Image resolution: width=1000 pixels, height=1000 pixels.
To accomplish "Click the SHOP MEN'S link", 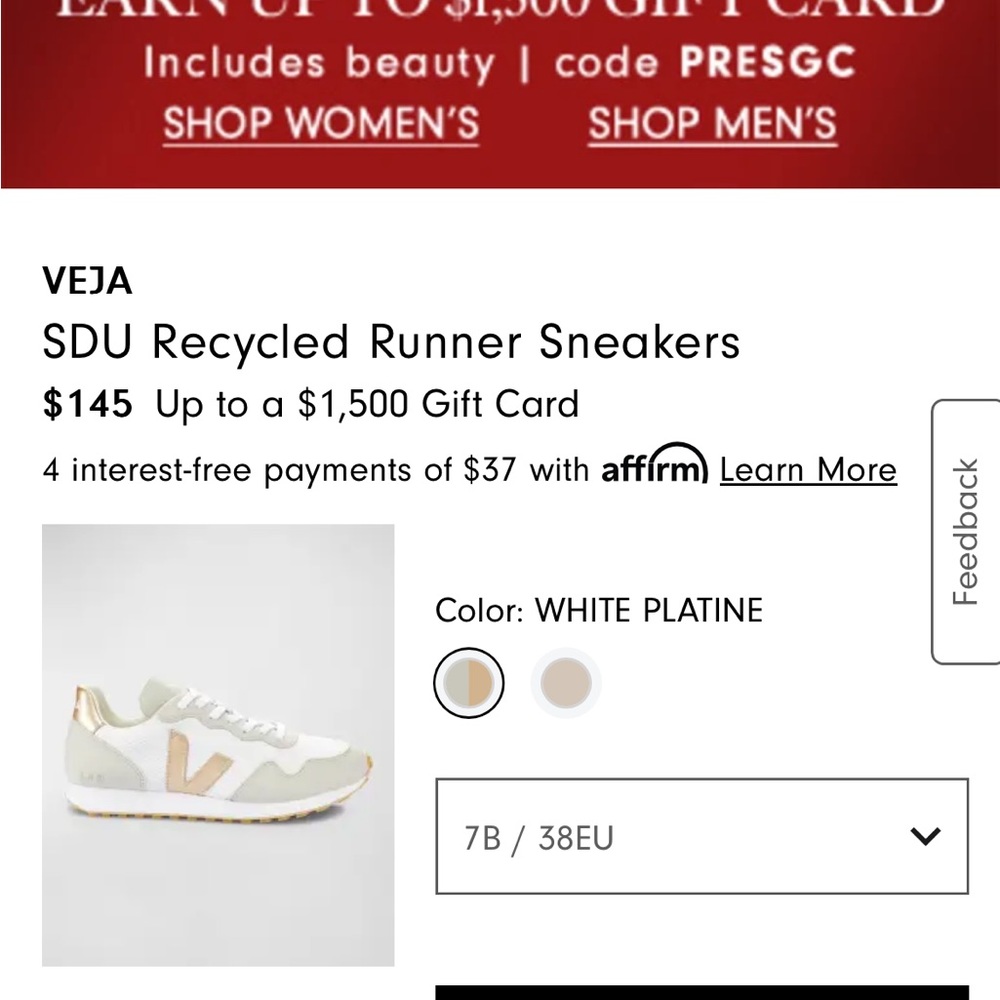I will 712,123.
